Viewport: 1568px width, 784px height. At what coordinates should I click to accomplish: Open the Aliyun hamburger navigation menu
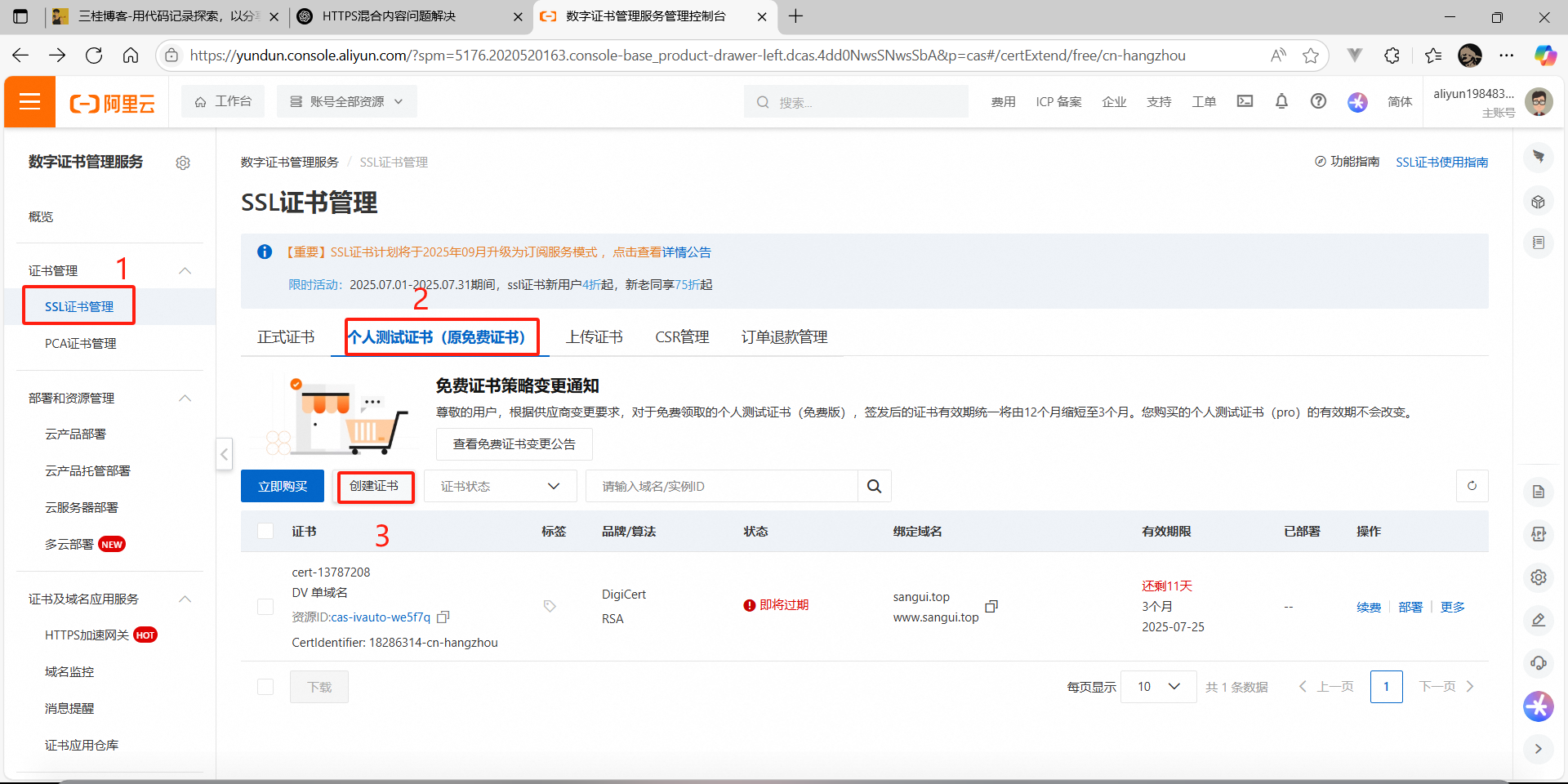point(30,102)
